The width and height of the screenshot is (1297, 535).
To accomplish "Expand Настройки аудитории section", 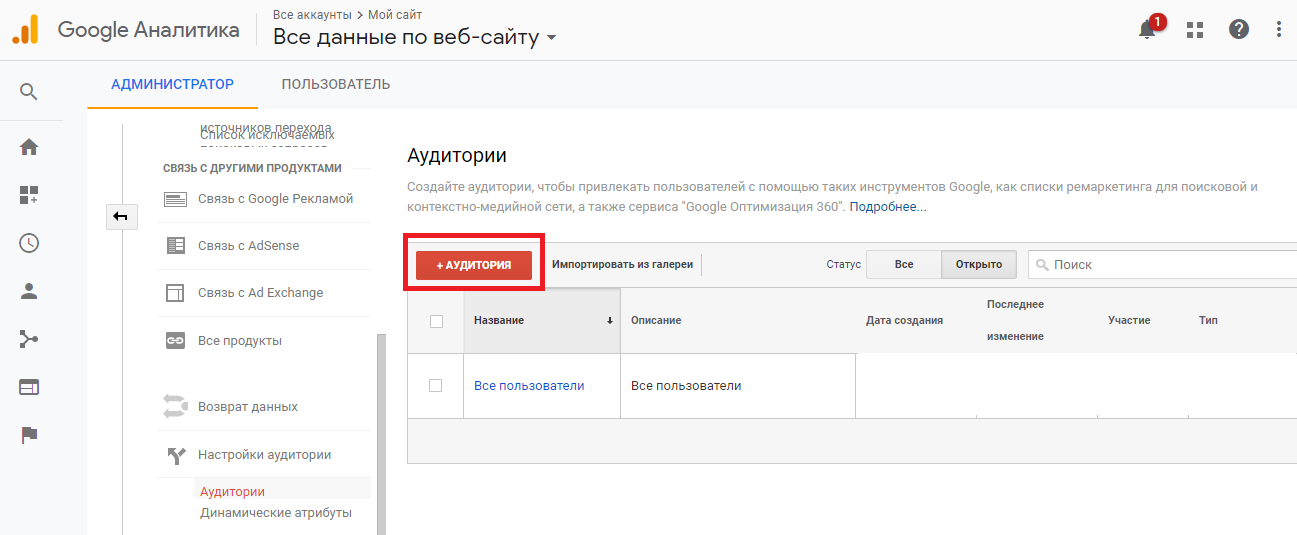I will [x=264, y=455].
